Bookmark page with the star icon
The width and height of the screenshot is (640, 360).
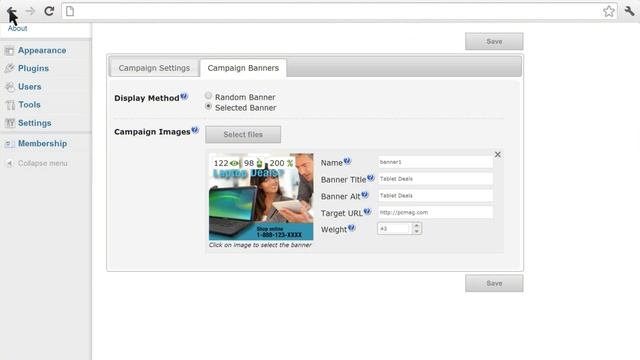[609, 11]
